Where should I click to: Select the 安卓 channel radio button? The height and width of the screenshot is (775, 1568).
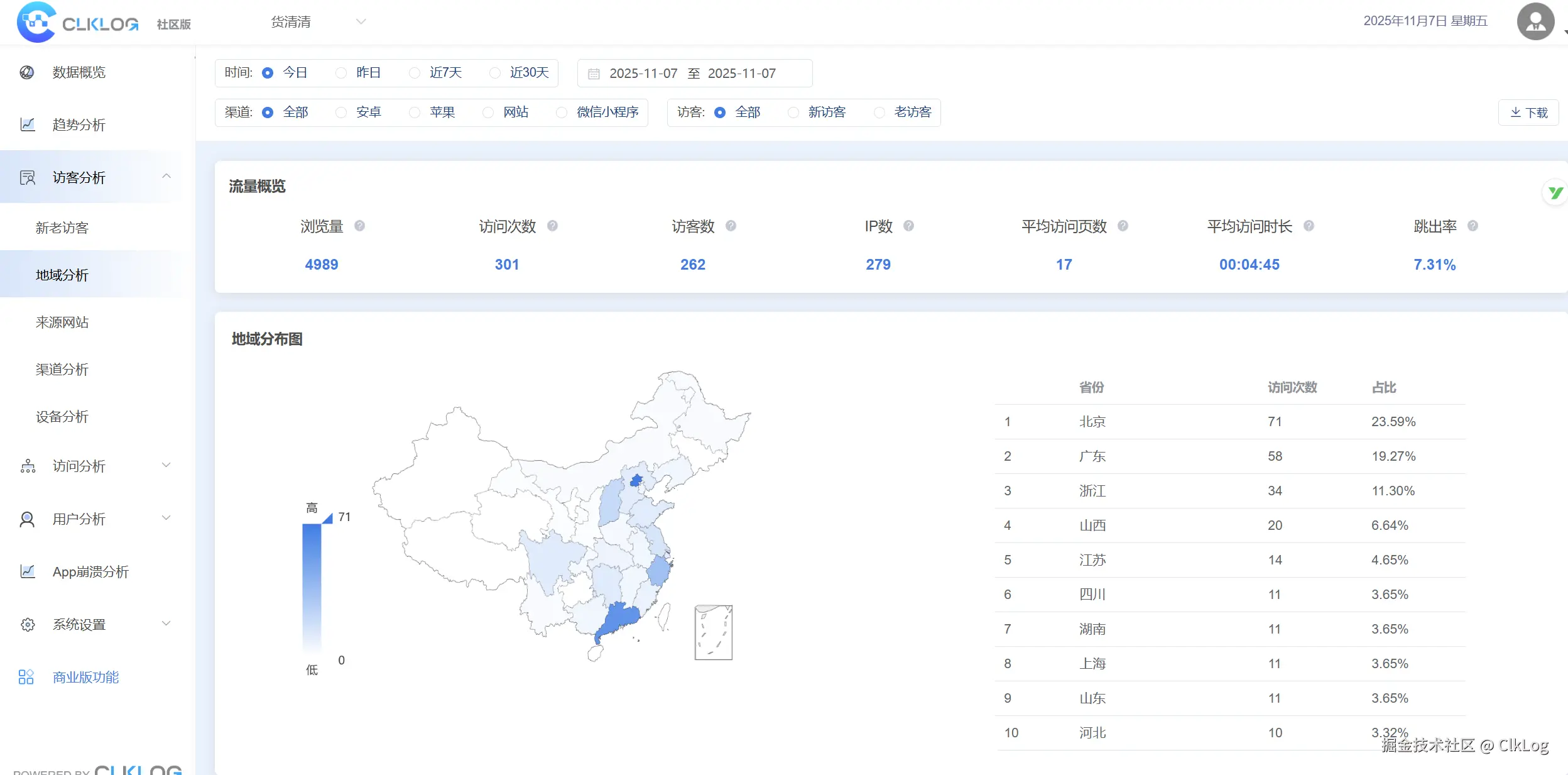click(x=341, y=113)
